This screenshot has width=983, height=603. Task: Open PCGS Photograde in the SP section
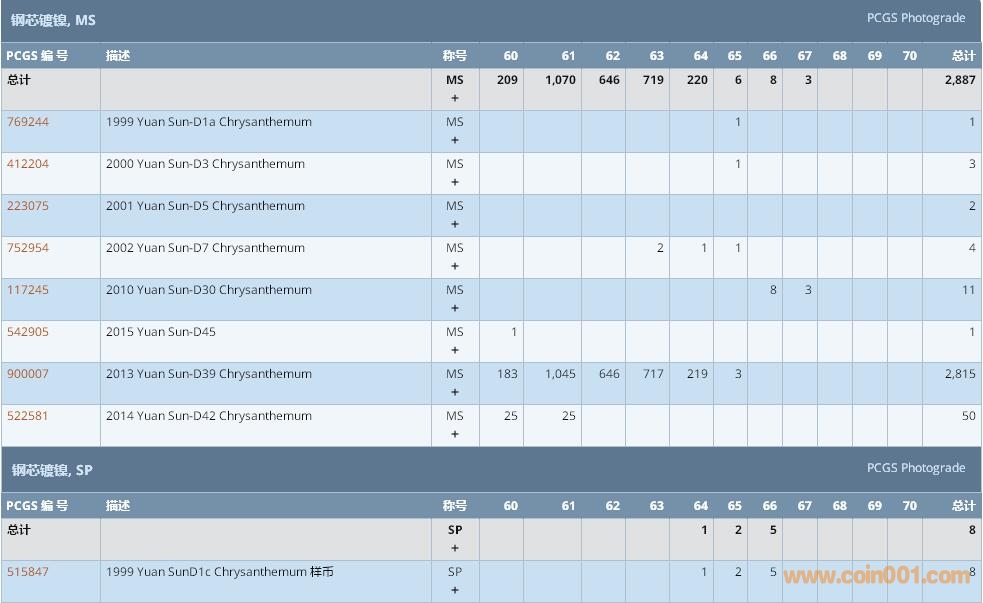[915, 468]
